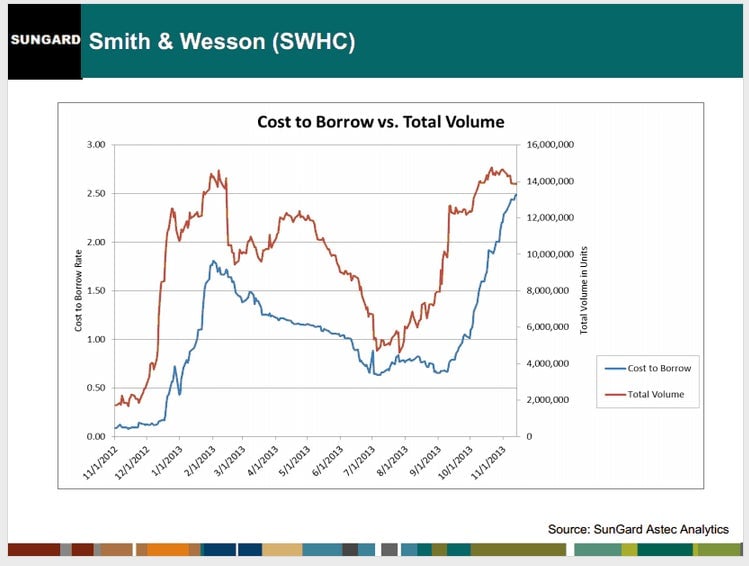The image size is (749, 566).
Task: Click the 12,000,000 right axis value
Action: pyautogui.click(x=550, y=218)
